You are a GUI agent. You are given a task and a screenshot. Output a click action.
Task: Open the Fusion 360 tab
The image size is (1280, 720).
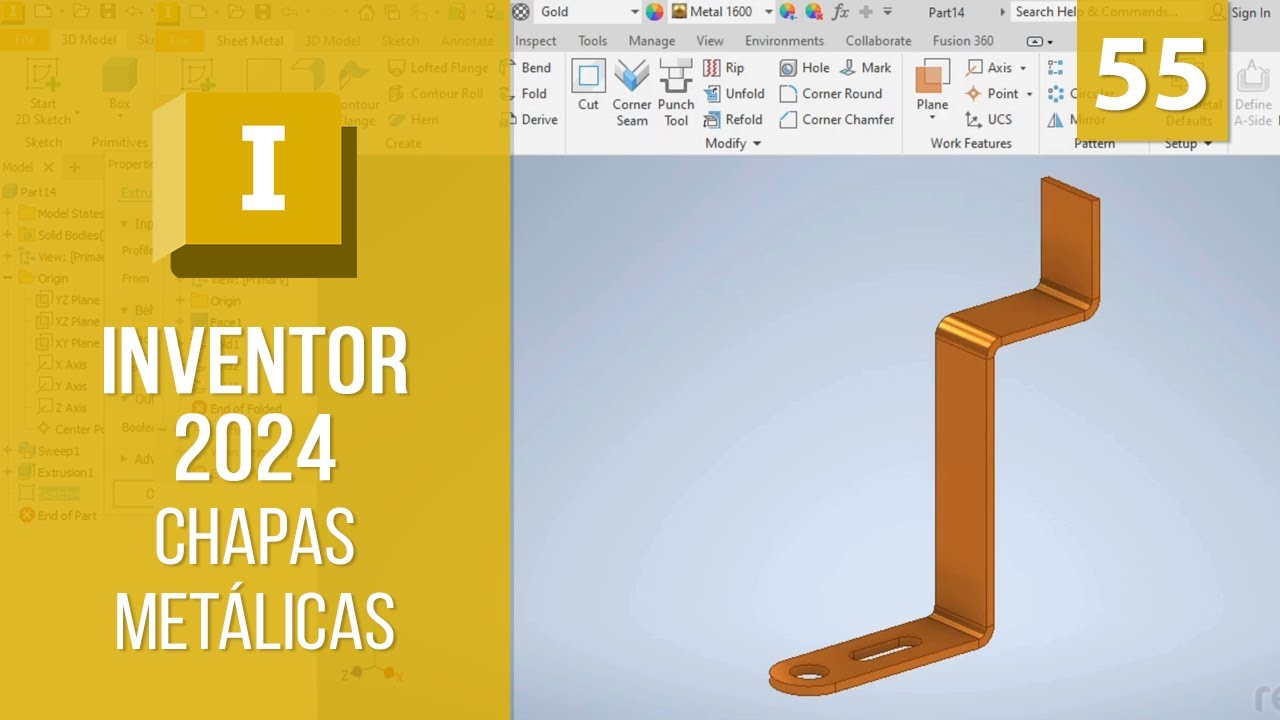click(963, 41)
